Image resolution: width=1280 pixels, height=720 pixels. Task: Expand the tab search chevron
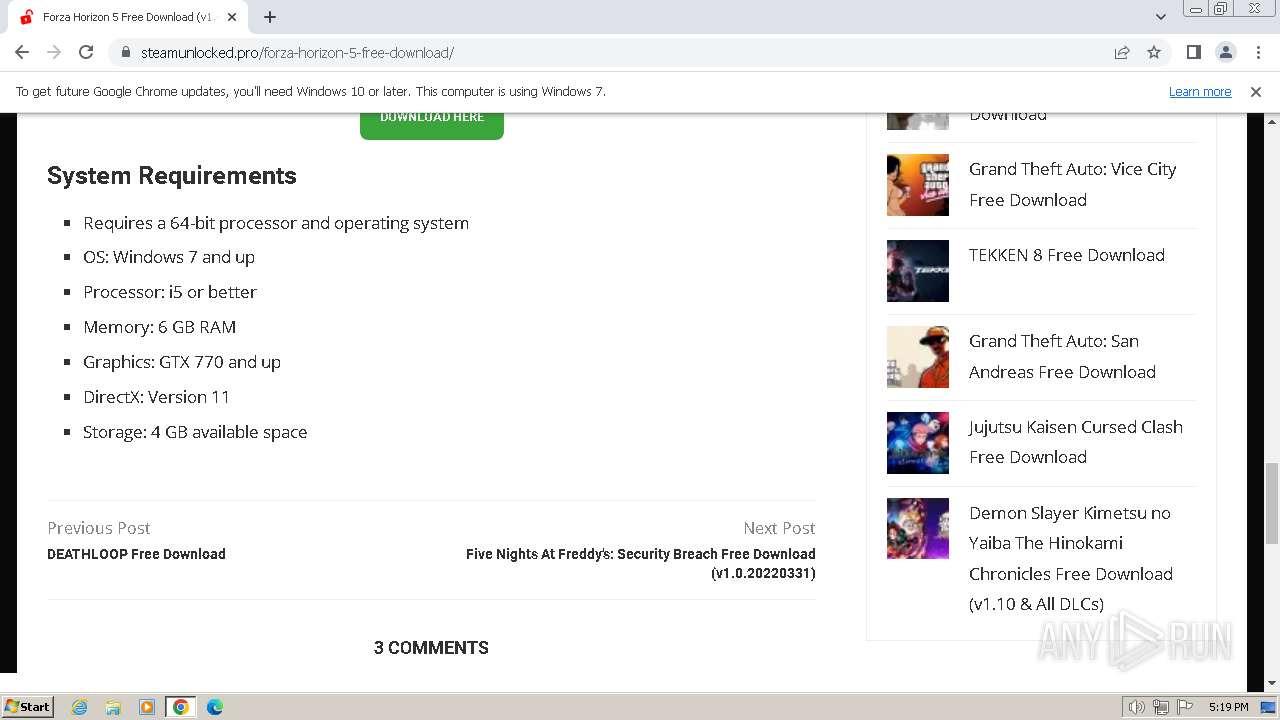(x=1160, y=17)
